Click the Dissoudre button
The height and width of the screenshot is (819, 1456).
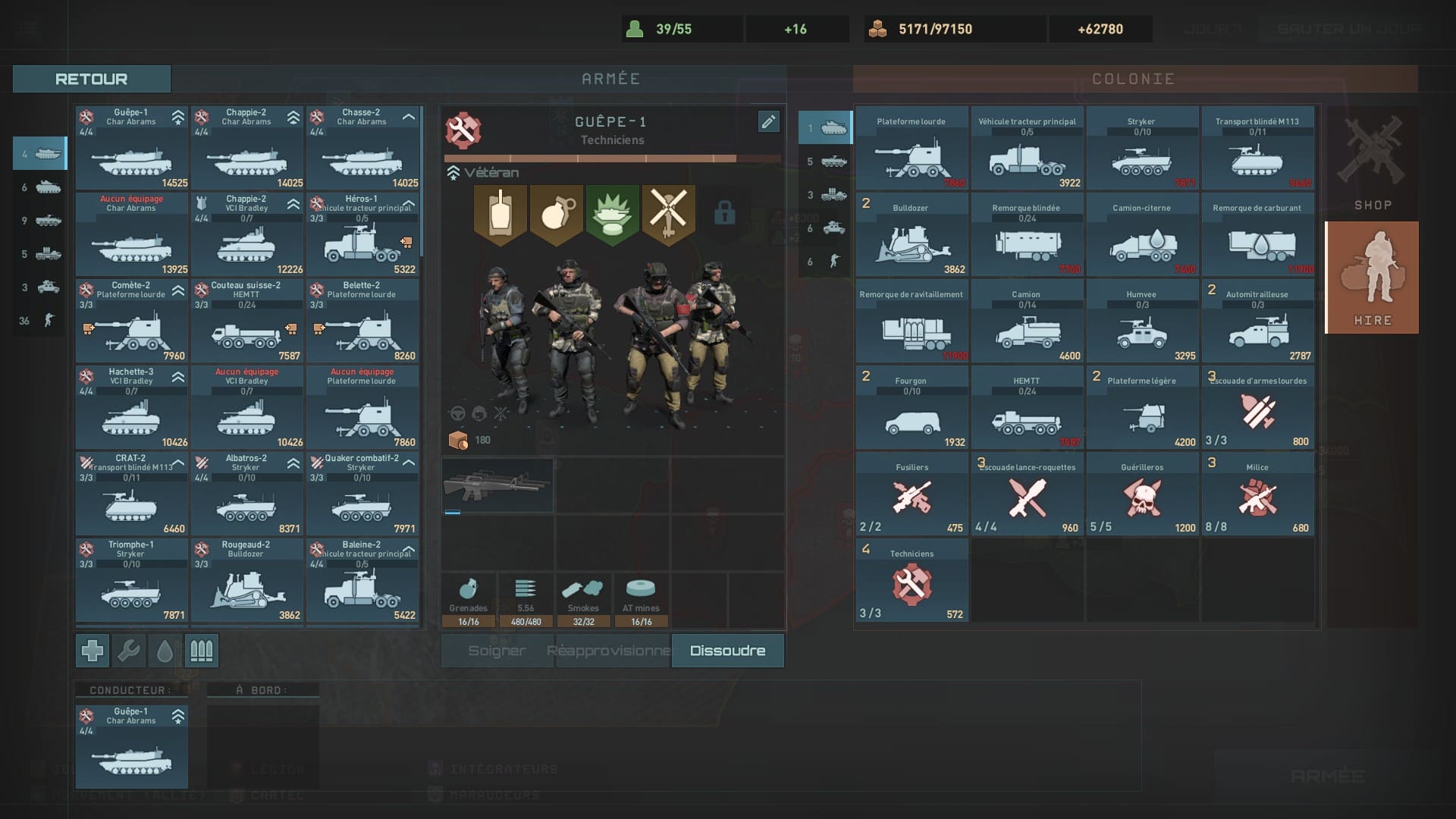[727, 651]
